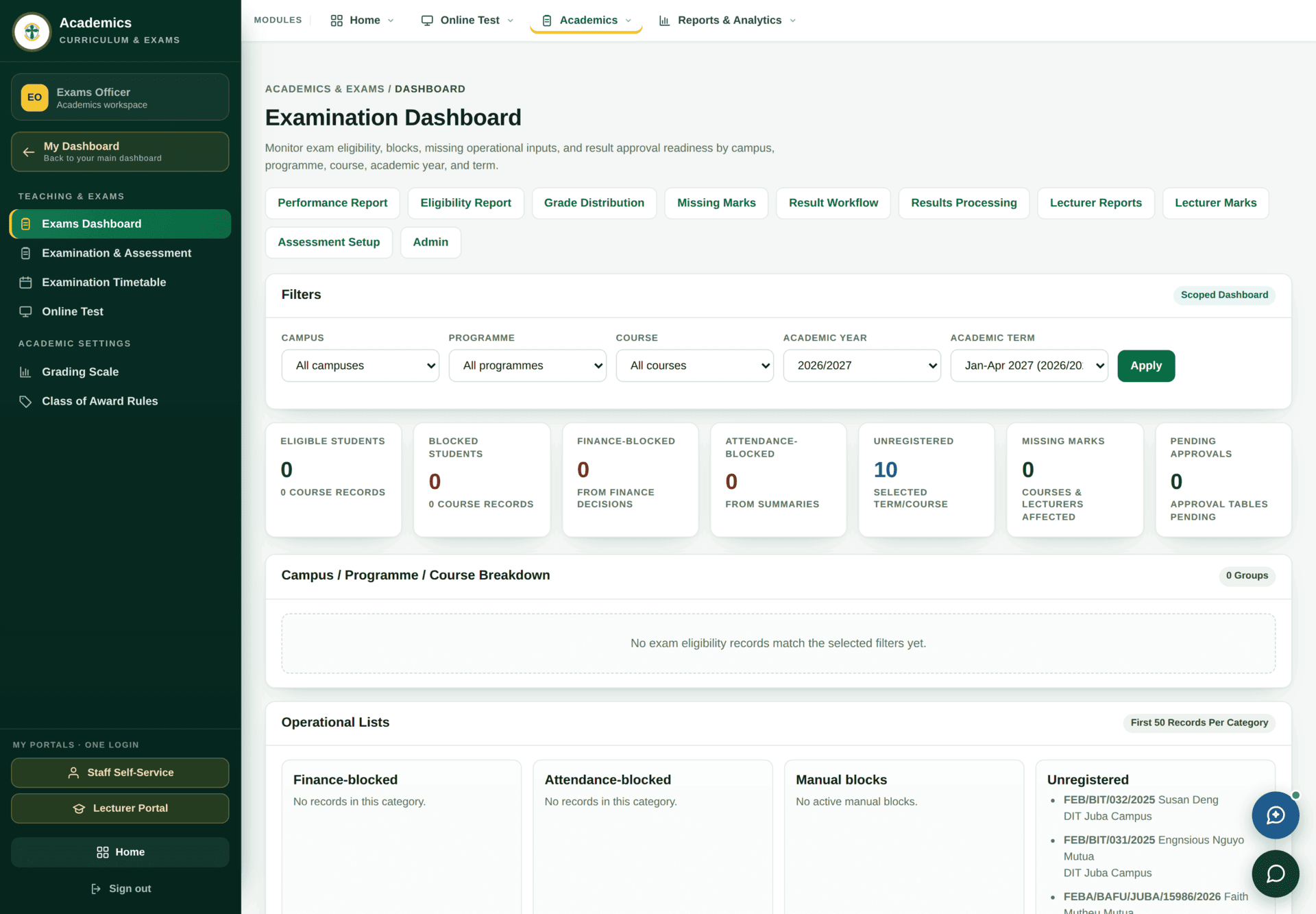
Task: Click the Academics logo emblem
Action: tap(32, 32)
